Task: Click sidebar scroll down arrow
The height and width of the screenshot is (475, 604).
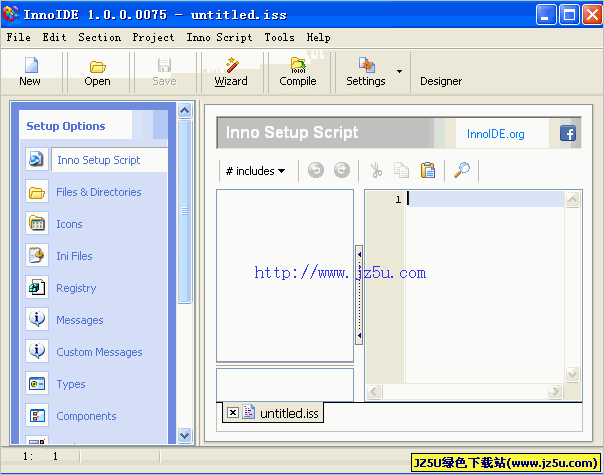Action: [x=185, y=435]
